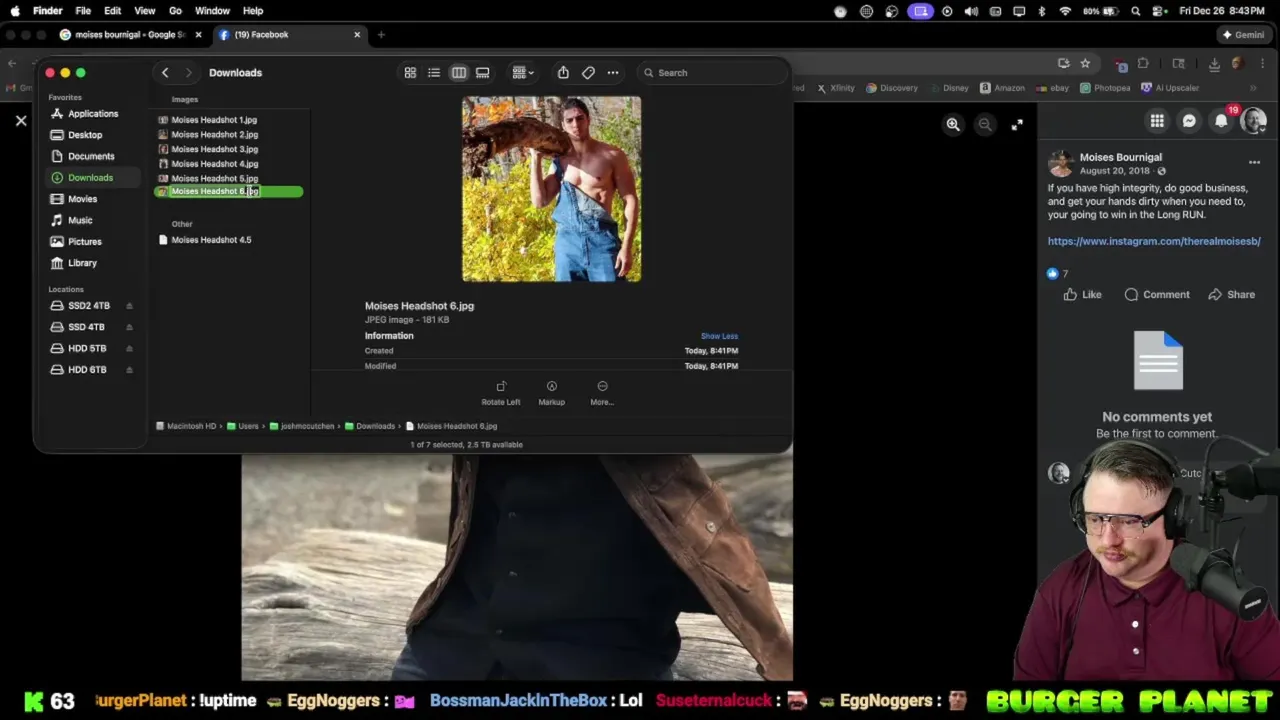Image resolution: width=1280 pixels, height=720 pixels.
Task: Click the Gemini button in browser
Action: click(1244, 35)
